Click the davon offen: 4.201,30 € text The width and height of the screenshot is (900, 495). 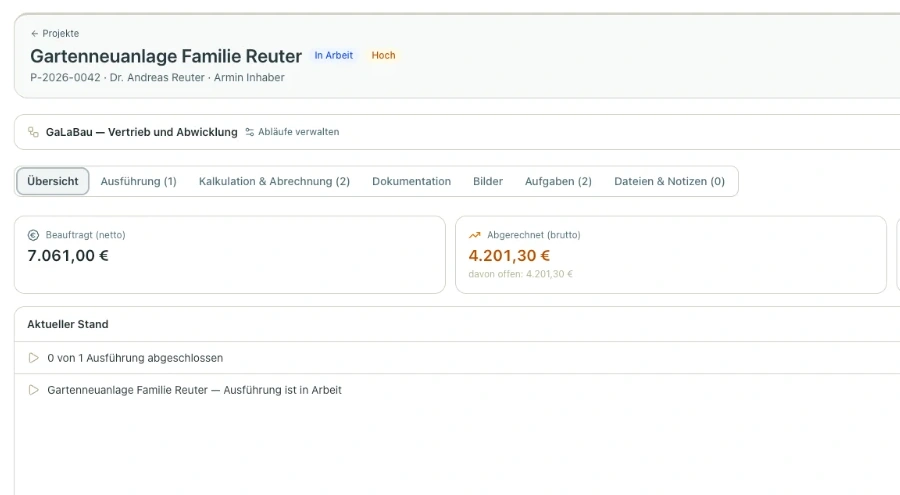coord(521,274)
